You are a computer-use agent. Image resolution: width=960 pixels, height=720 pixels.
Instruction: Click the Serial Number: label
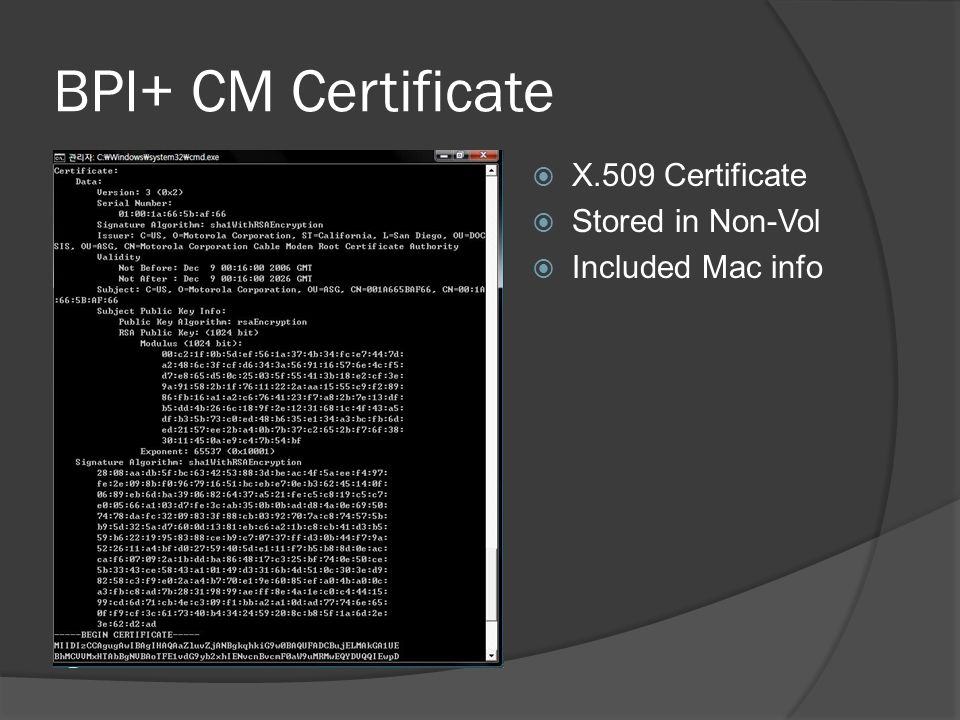click(x=134, y=203)
